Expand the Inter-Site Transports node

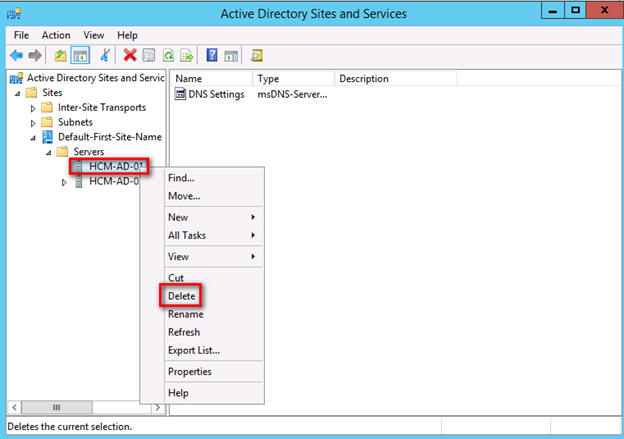coord(34,108)
